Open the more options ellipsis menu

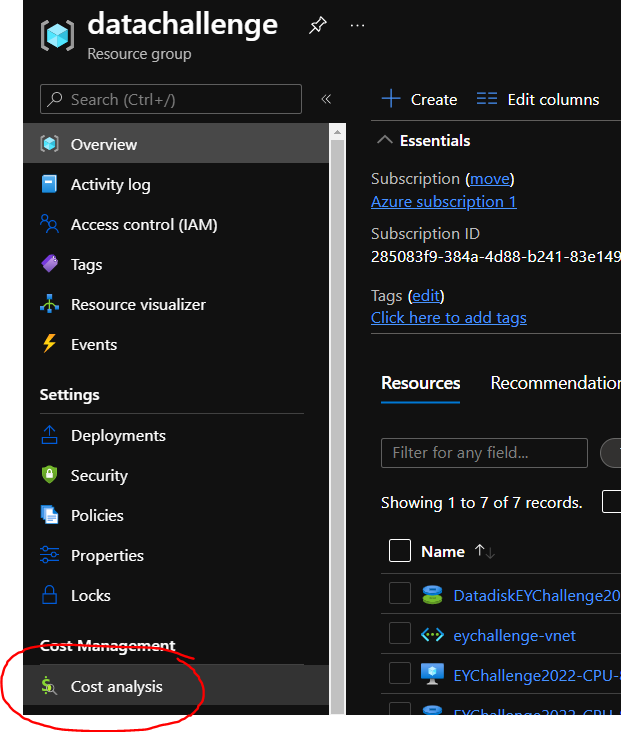click(x=357, y=26)
